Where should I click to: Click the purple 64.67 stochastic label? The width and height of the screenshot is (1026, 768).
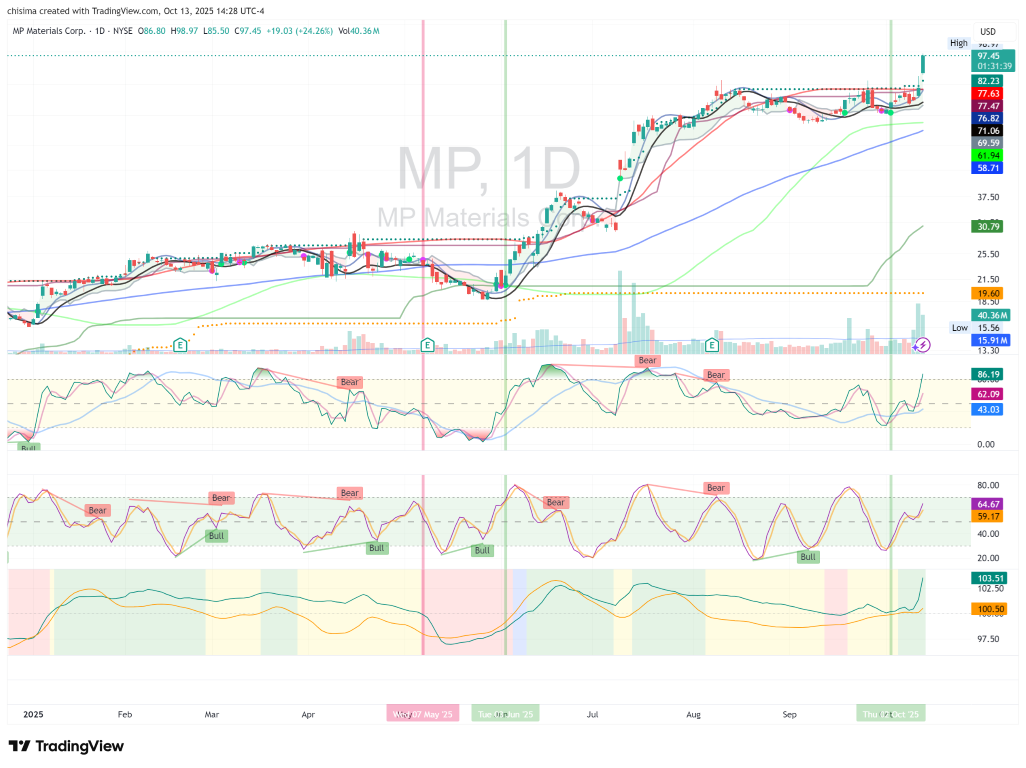988,504
